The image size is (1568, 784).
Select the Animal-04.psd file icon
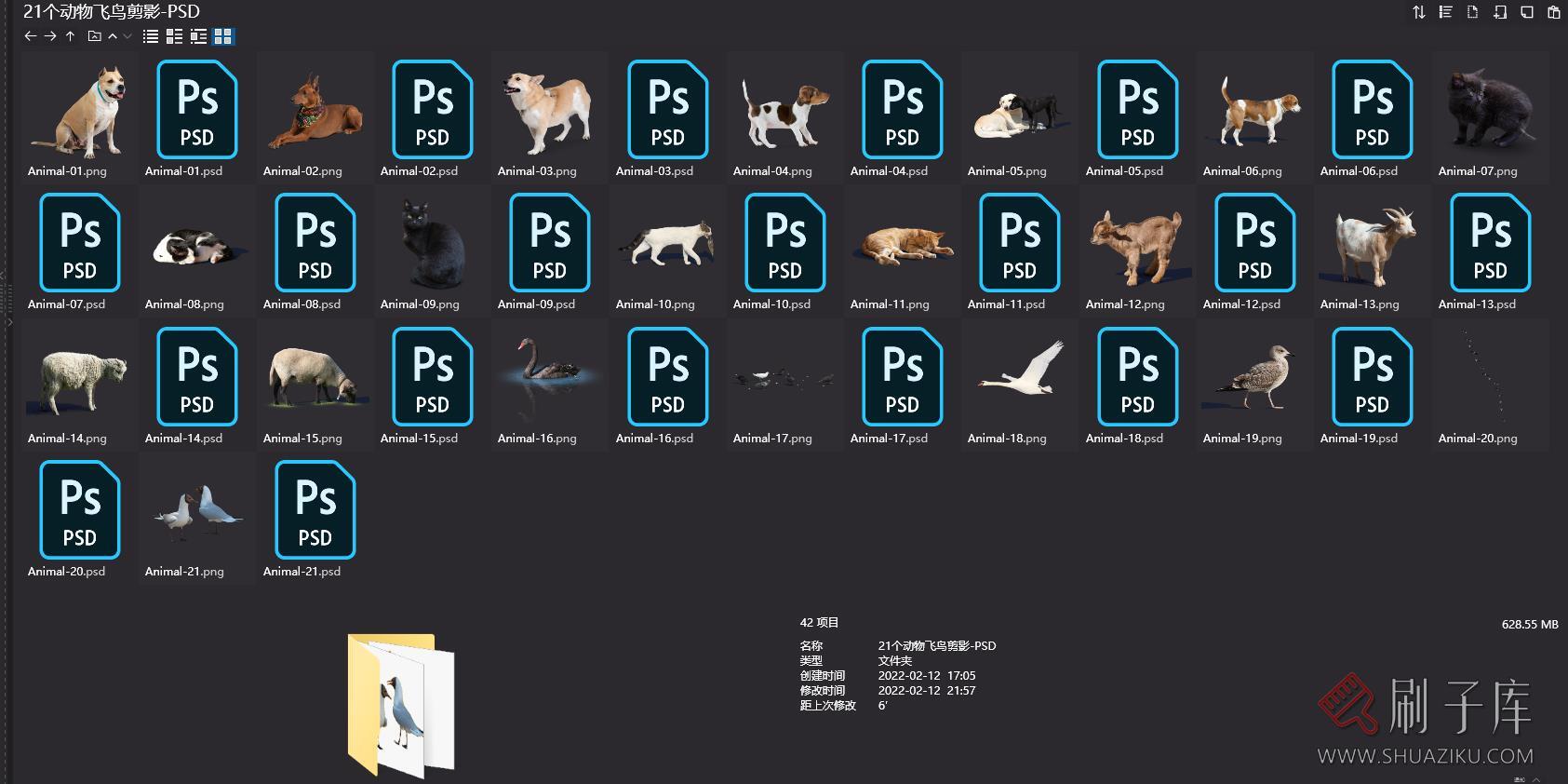pyautogui.click(x=902, y=110)
